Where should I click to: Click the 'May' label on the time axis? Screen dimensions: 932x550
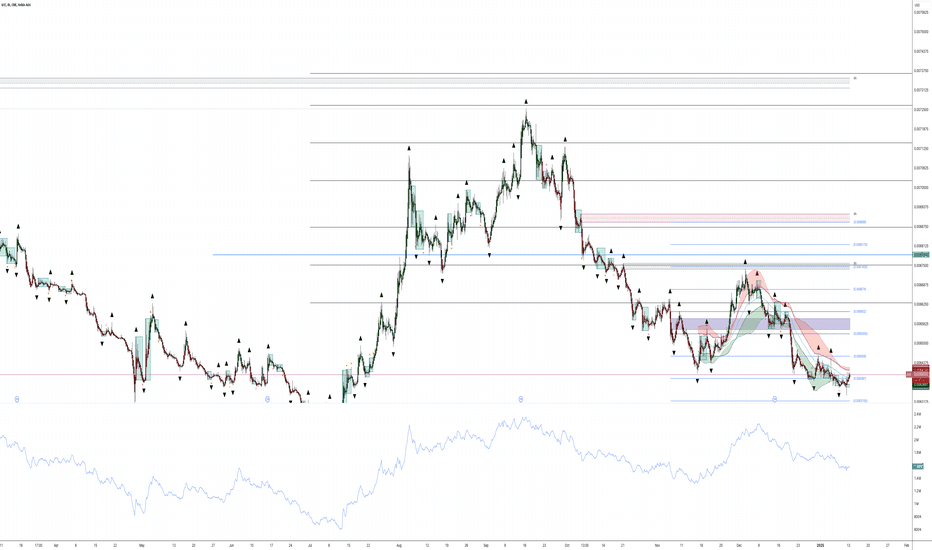coord(141,544)
